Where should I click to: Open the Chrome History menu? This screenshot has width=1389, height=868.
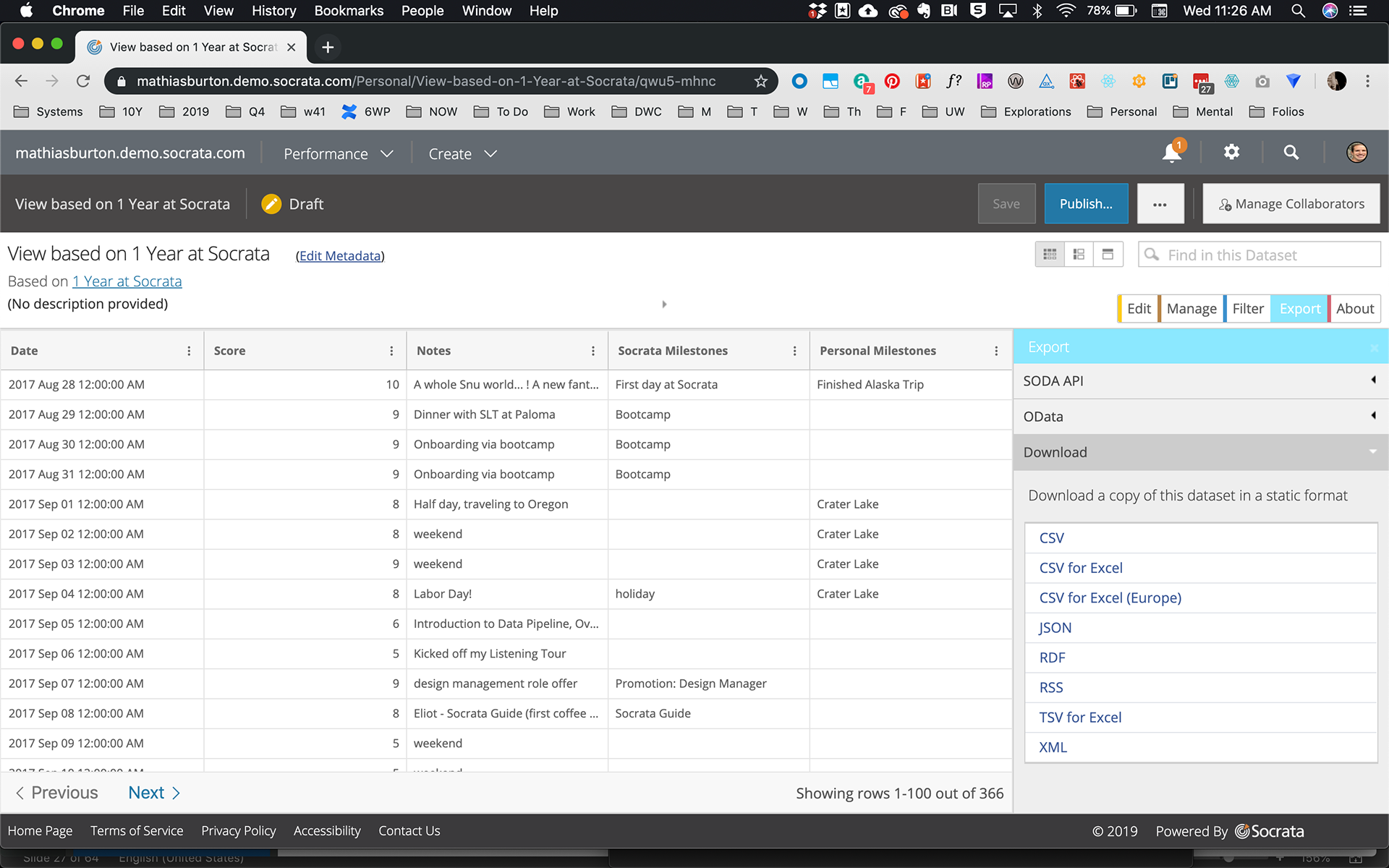(x=273, y=11)
